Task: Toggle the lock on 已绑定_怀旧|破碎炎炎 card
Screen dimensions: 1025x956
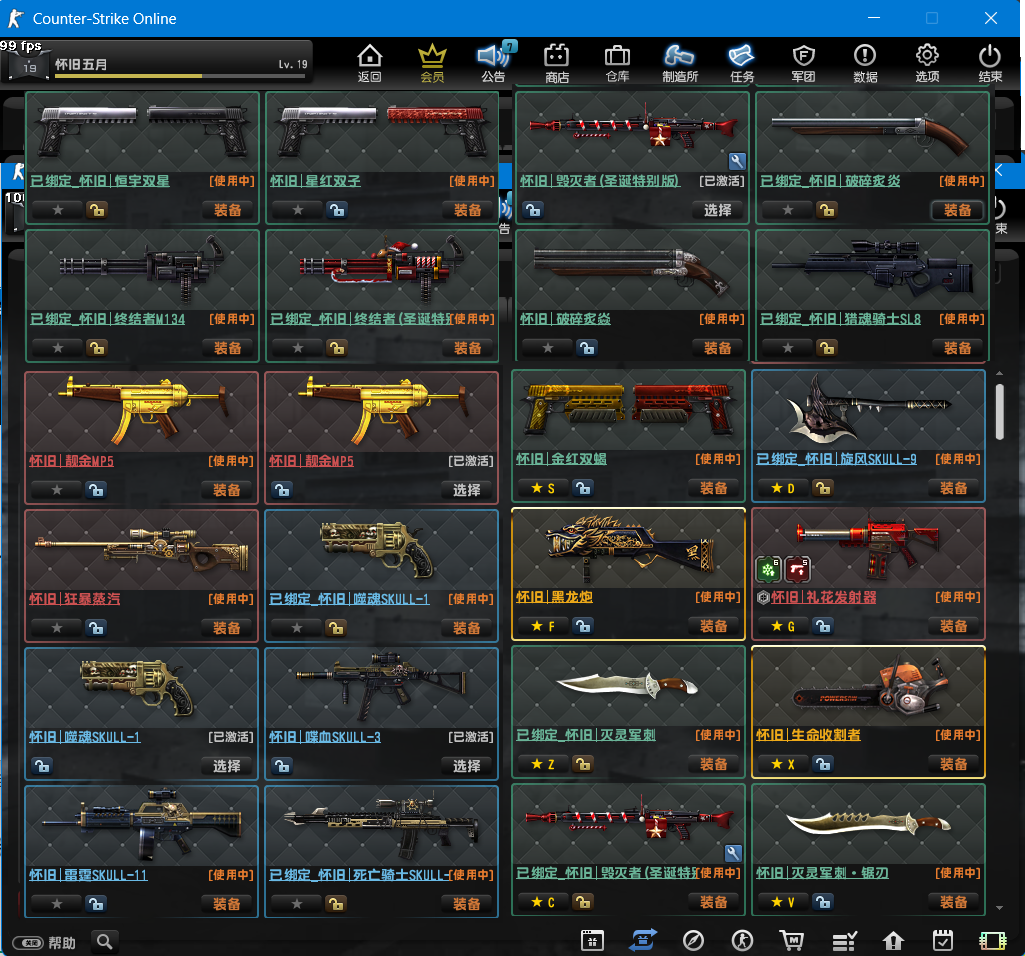Action: [x=826, y=210]
